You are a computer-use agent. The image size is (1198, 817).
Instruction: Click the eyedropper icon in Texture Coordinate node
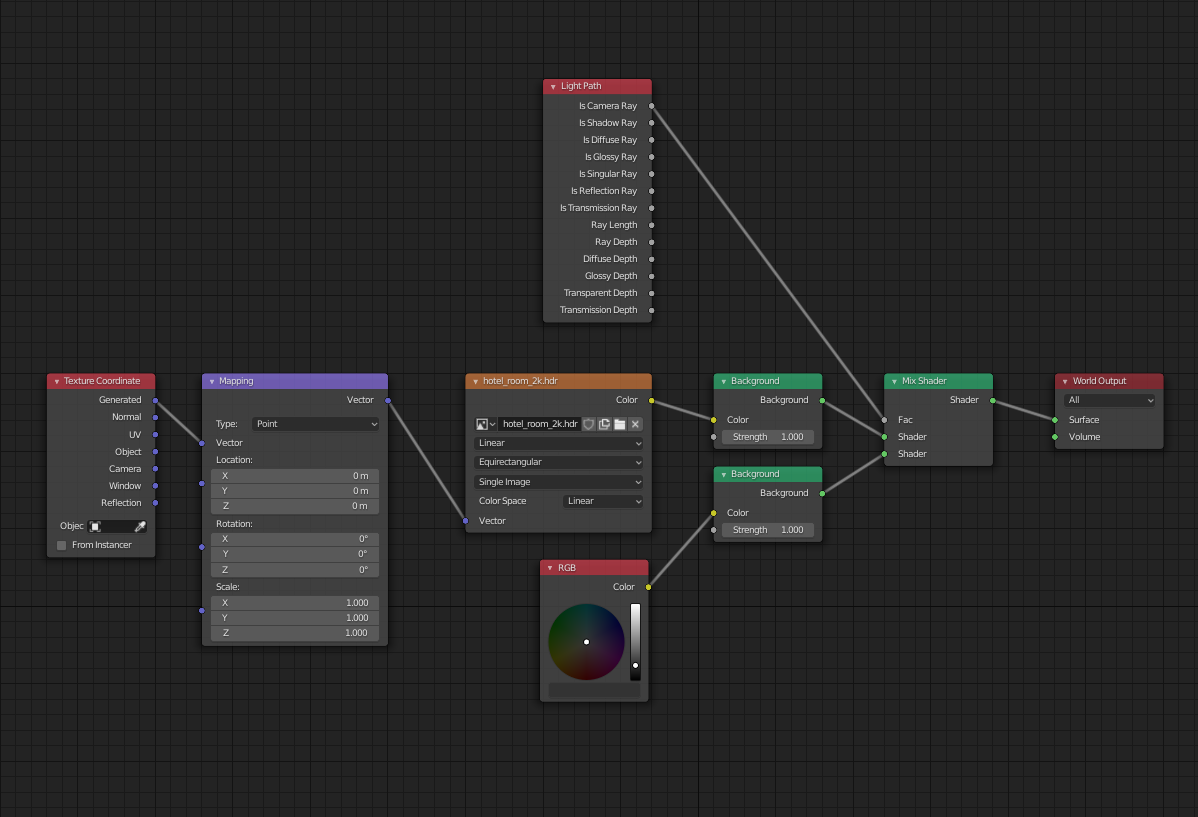pos(141,527)
